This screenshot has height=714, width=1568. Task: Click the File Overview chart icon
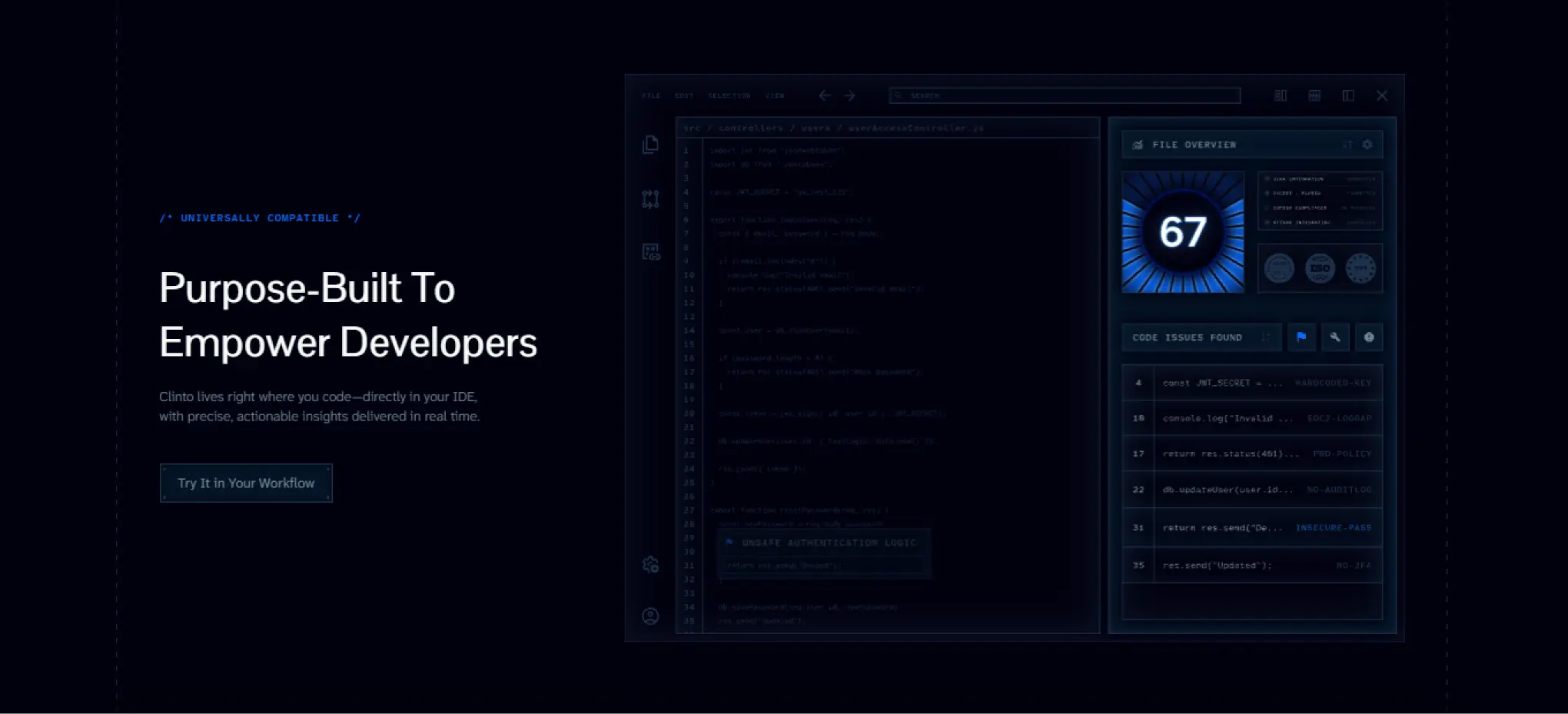coord(1138,144)
